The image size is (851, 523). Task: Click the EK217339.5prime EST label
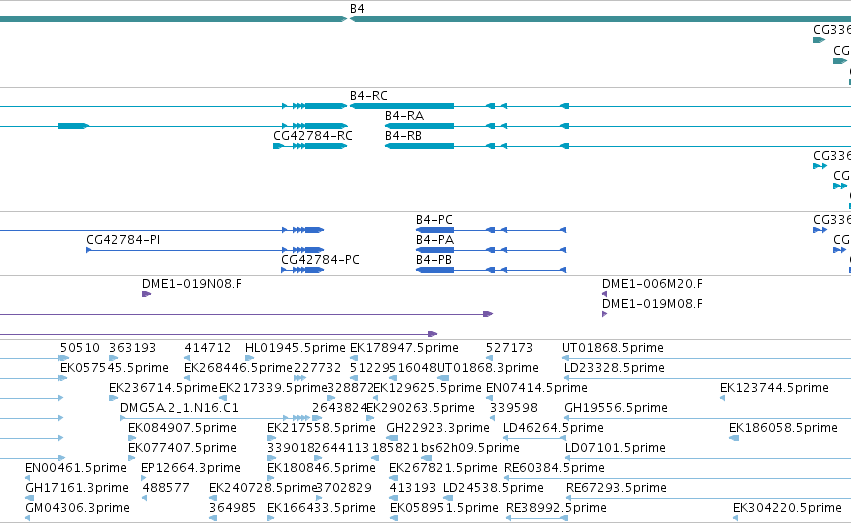(274, 388)
